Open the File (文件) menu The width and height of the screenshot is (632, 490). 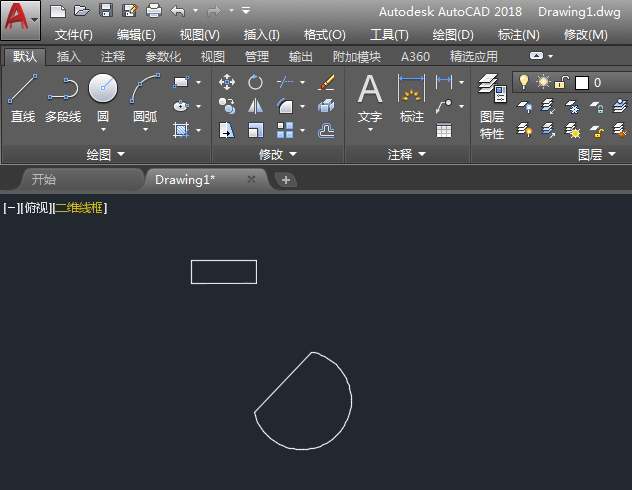click(x=73, y=34)
